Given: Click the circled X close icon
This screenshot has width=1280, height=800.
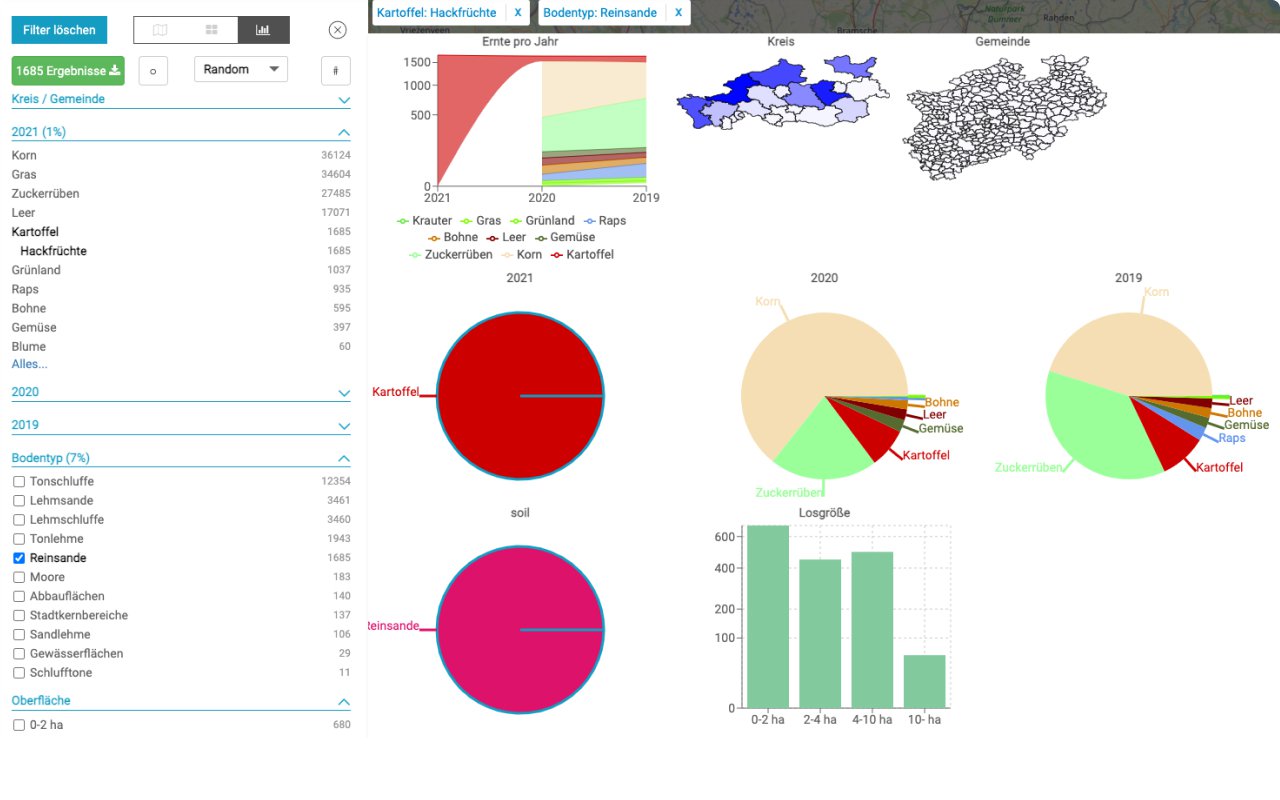Looking at the screenshot, I should tap(337, 30).
